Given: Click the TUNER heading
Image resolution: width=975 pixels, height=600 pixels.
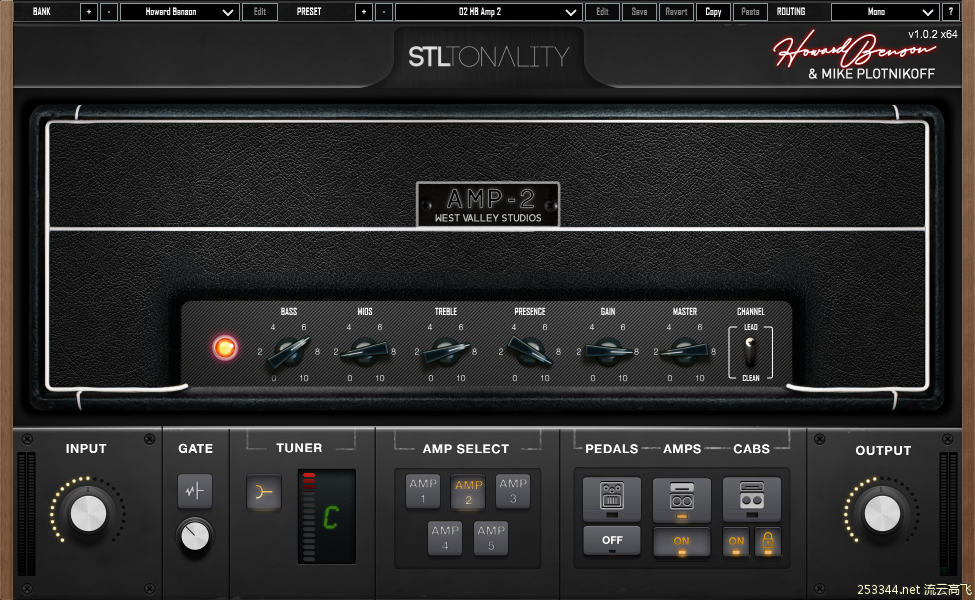Looking at the screenshot, I should [299, 448].
